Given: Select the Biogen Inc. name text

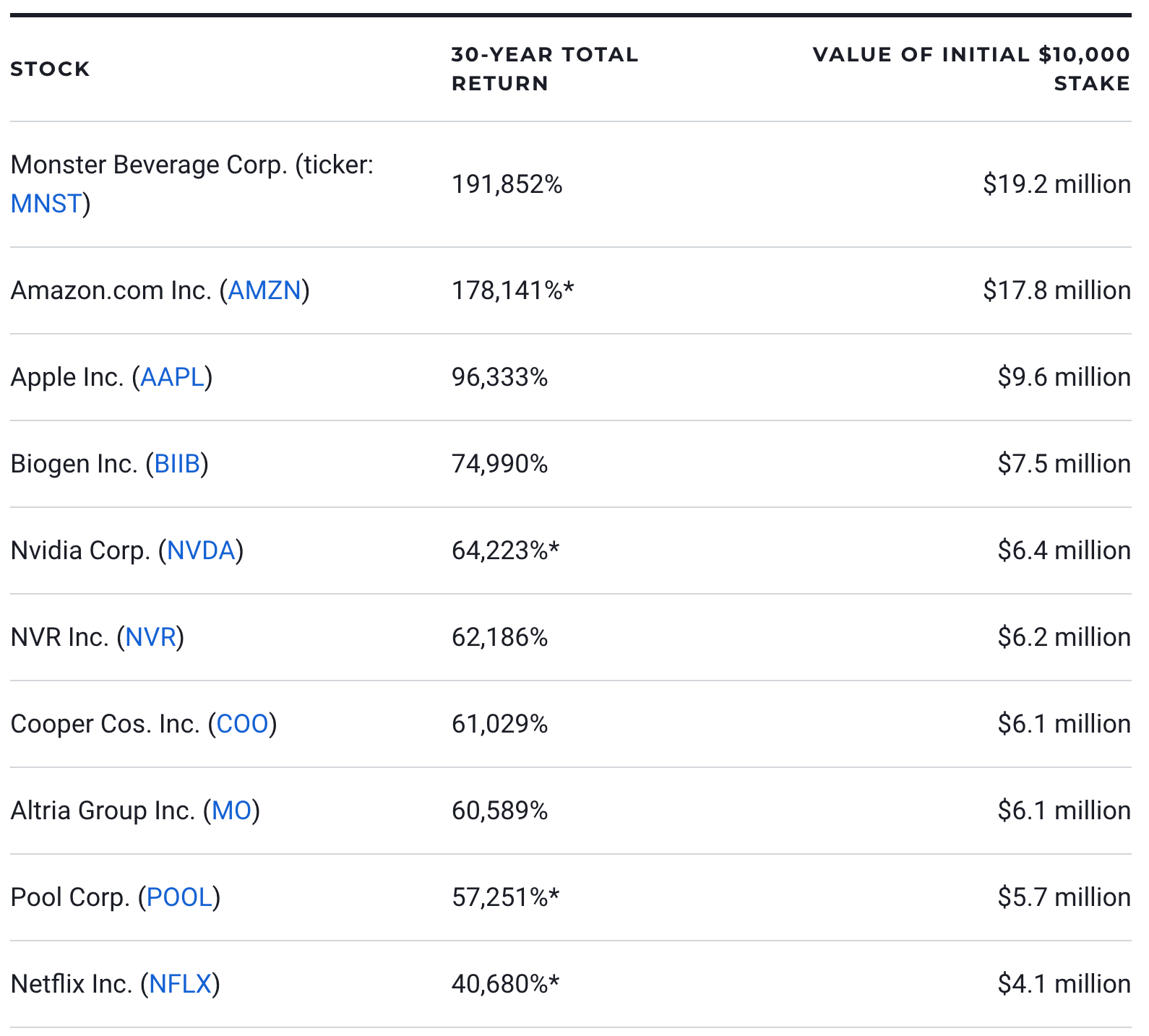Looking at the screenshot, I should (x=74, y=464).
